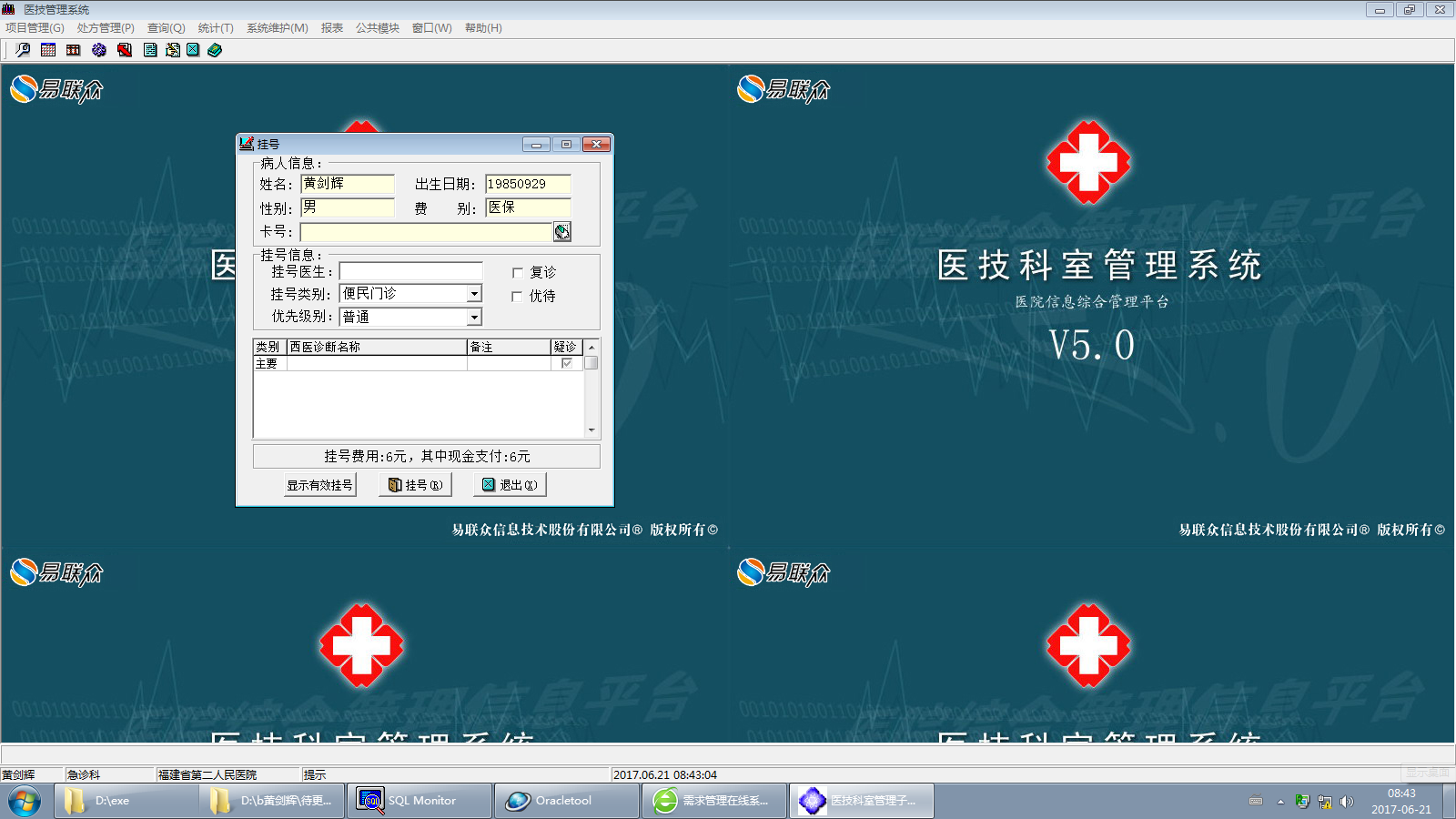This screenshot has width=1456, height=819.
Task: Click the card reader icon beside 卡号 field
Action: 562,232
